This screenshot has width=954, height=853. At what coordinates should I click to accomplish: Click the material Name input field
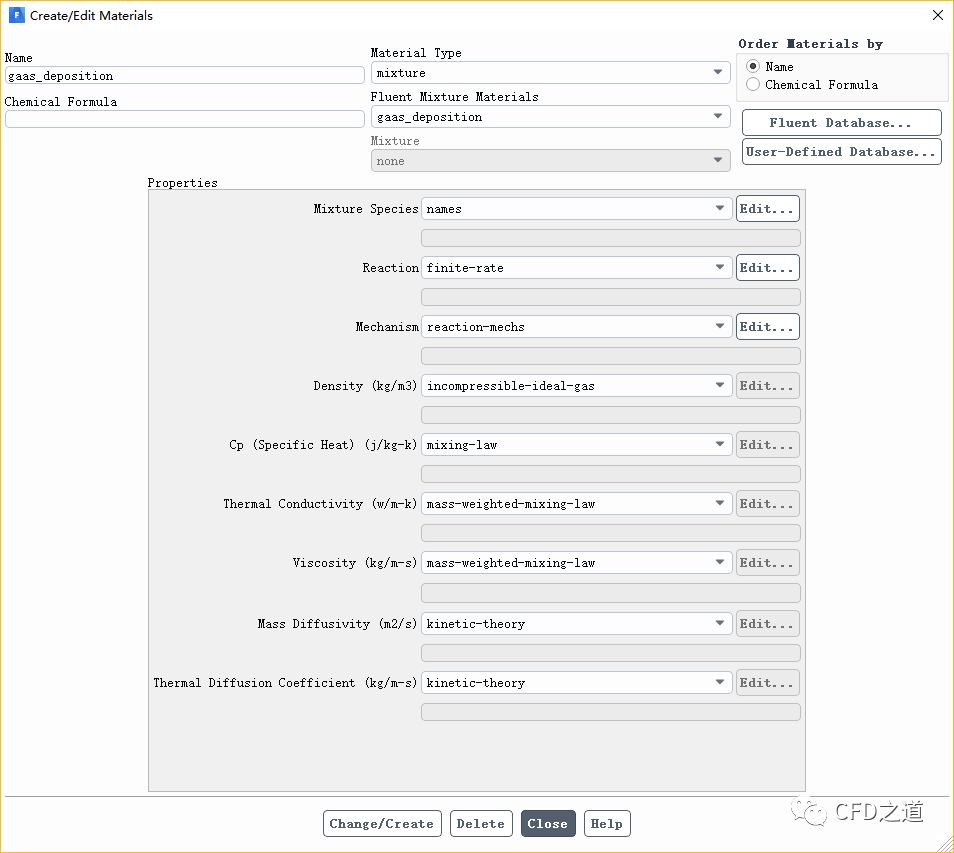point(184,76)
